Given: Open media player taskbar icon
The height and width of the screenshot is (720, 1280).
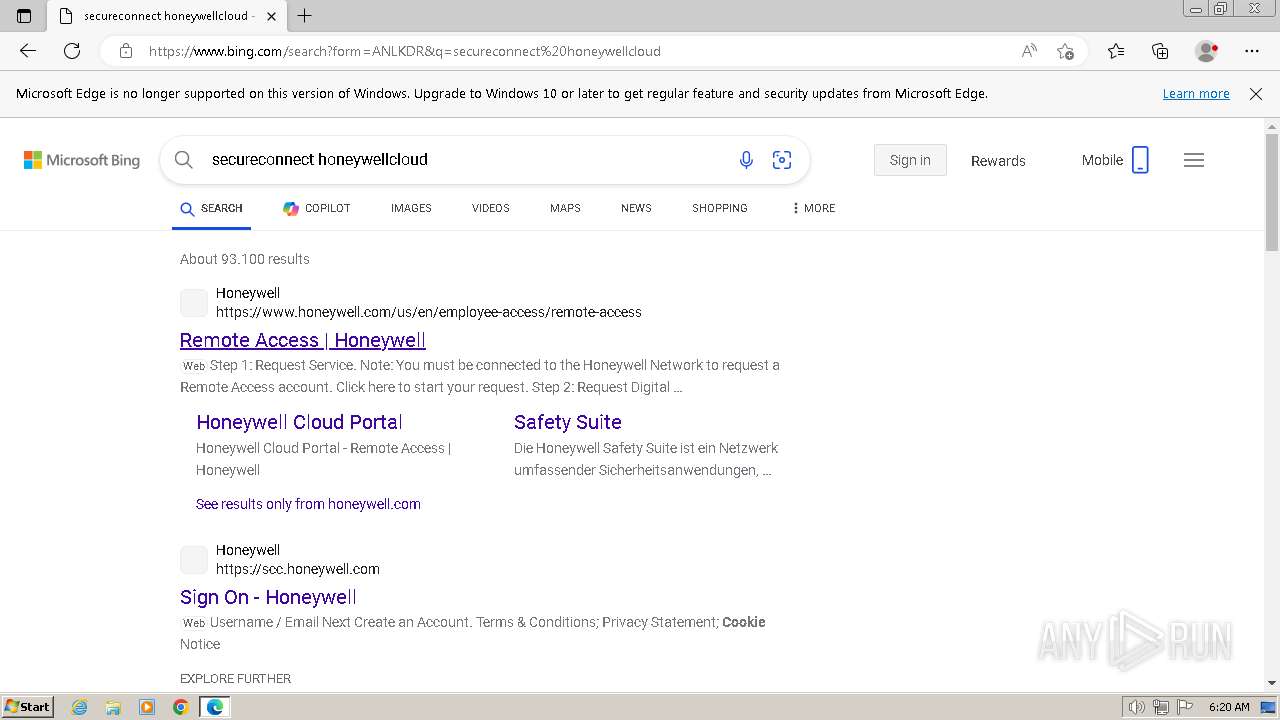Looking at the screenshot, I should (x=147, y=707).
